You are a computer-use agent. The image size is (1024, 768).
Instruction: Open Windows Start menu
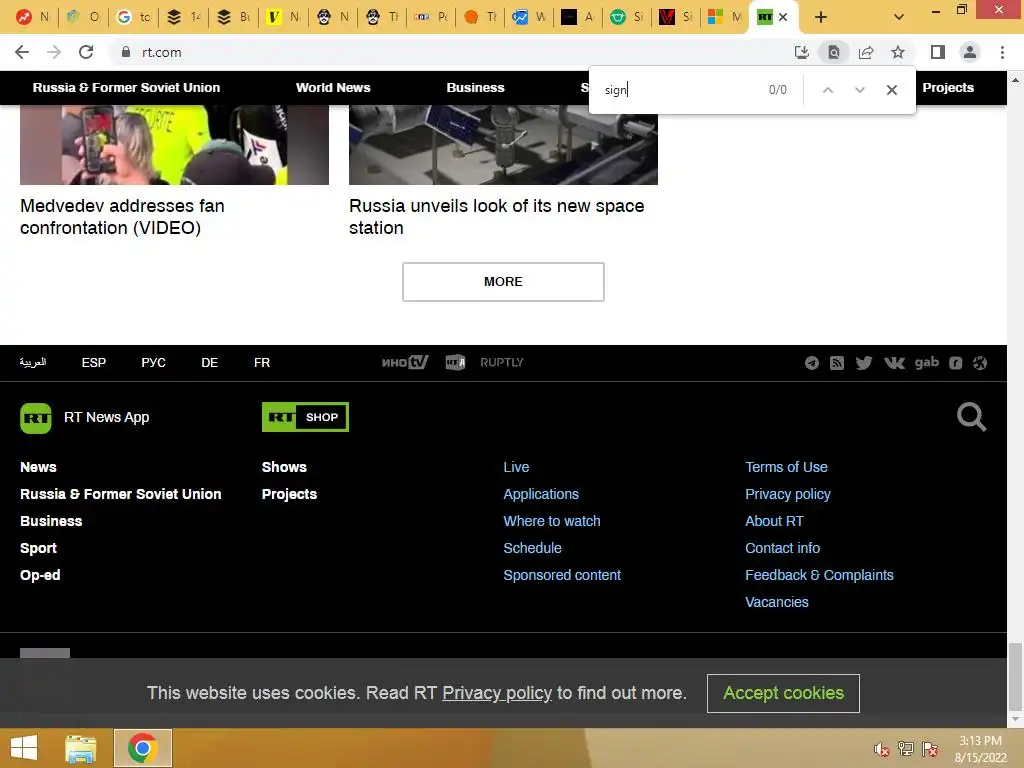[x=24, y=748]
